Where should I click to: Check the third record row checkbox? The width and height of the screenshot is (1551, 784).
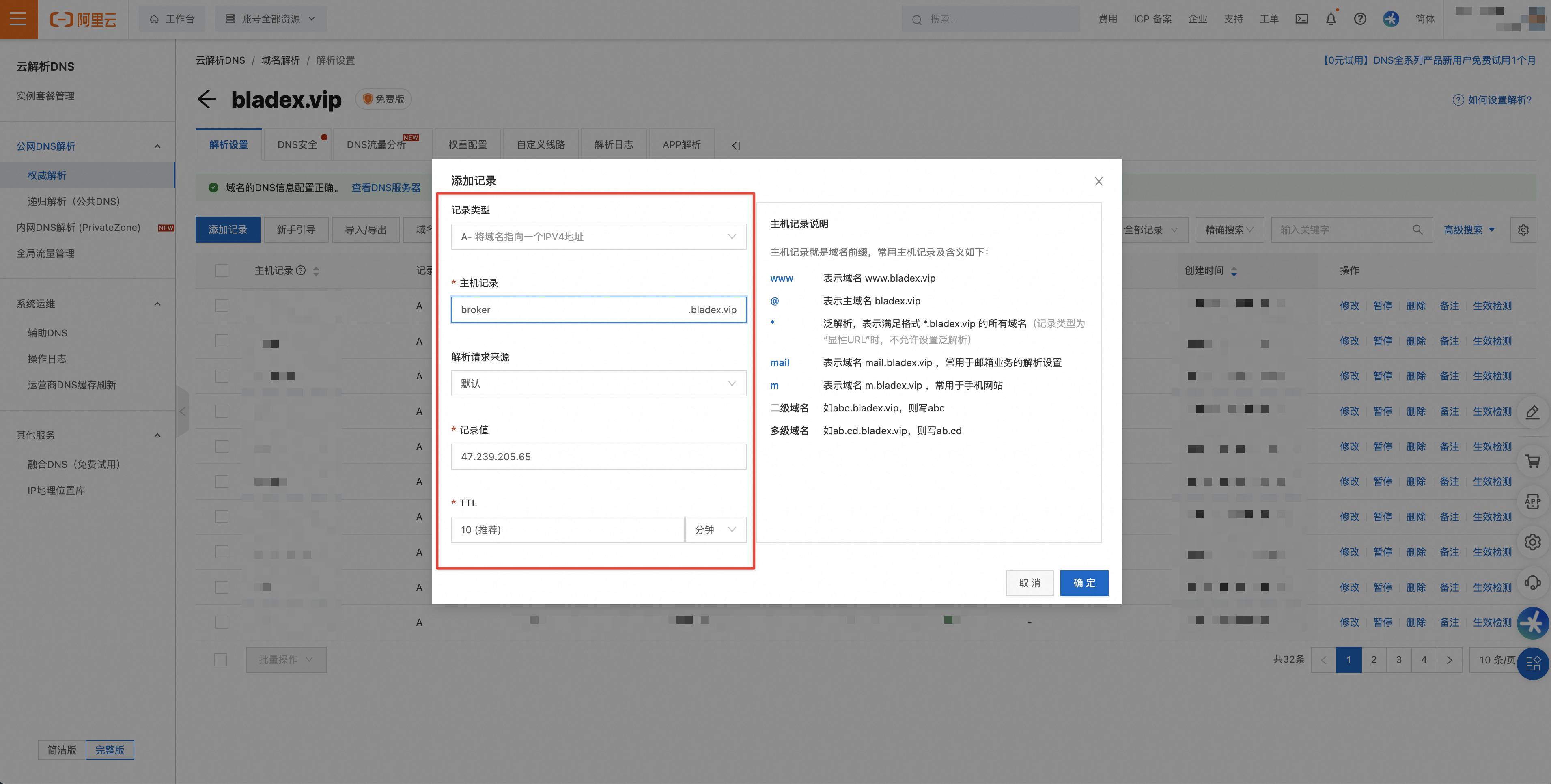click(222, 376)
